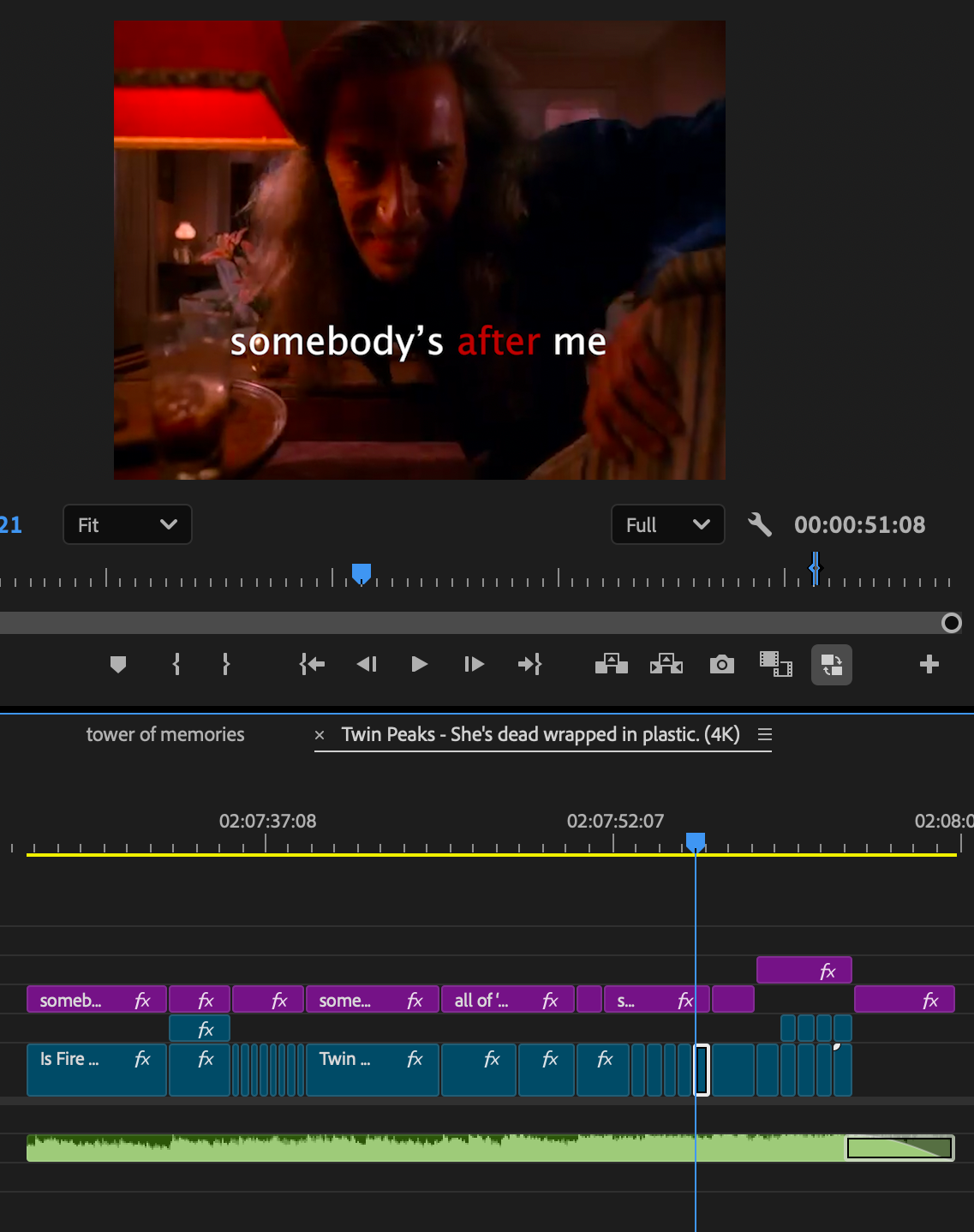Click duration timecode 00:00:51:08

(x=860, y=524)
